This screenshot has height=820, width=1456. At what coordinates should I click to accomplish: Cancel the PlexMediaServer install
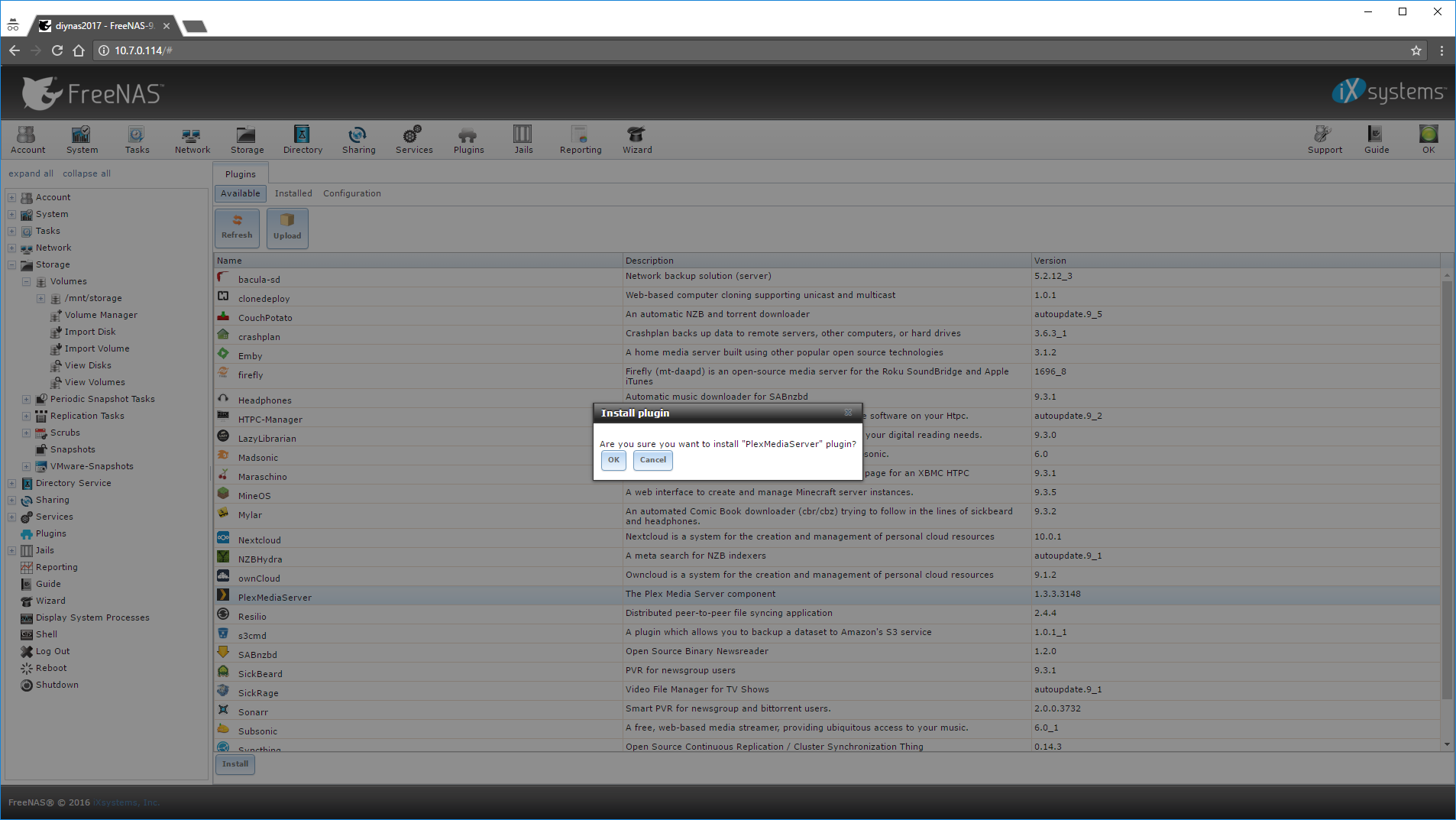tap(653, 460)
